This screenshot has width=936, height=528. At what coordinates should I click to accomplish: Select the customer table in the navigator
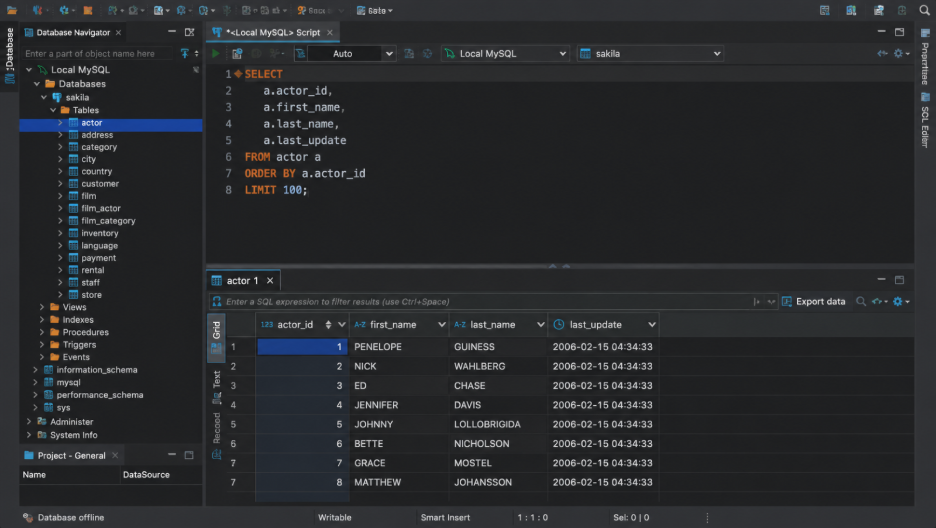click(x=100, y=184)
